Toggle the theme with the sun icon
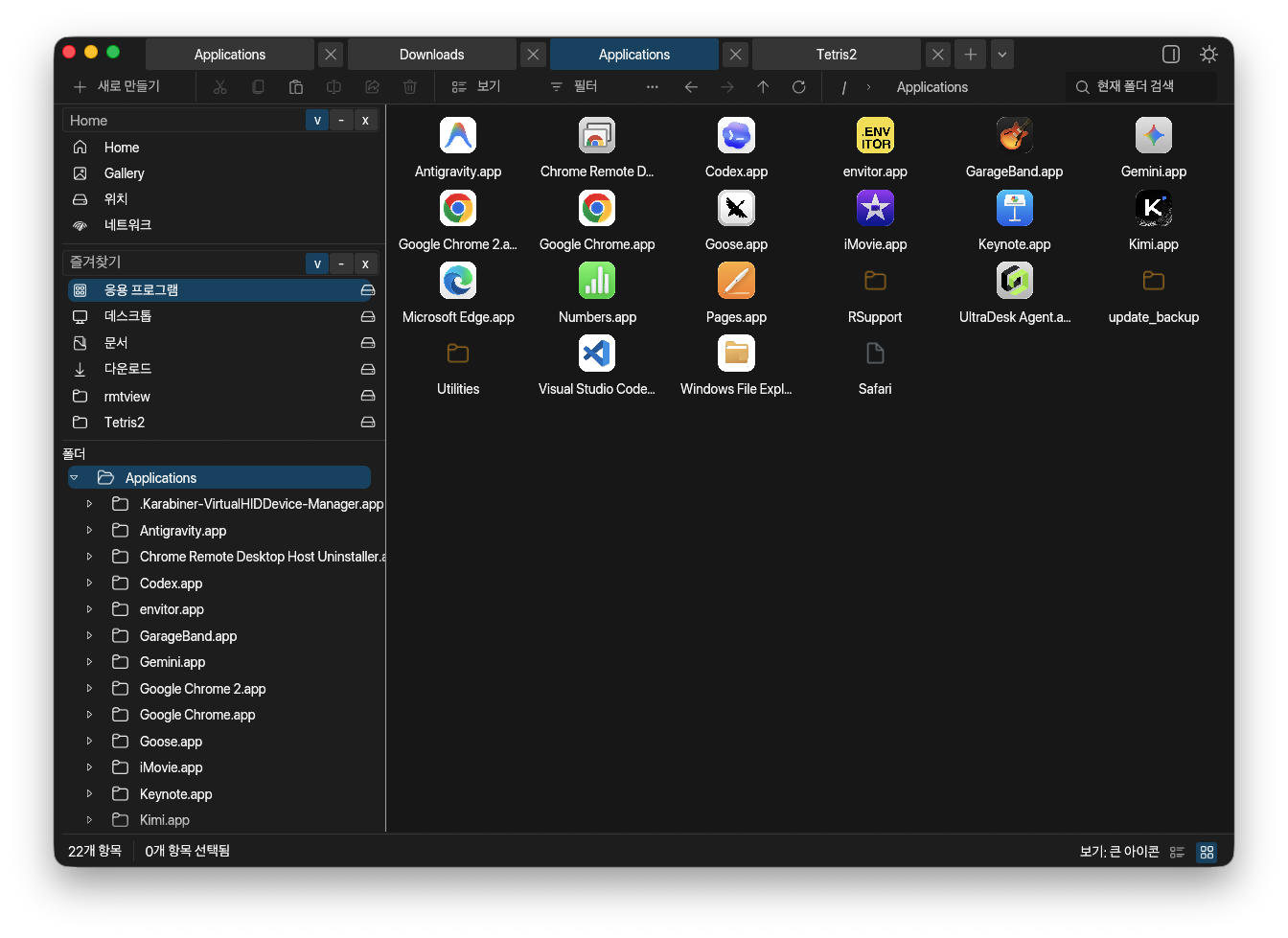This screenshot has height=938, width=1288. [x=1209, y=54]
